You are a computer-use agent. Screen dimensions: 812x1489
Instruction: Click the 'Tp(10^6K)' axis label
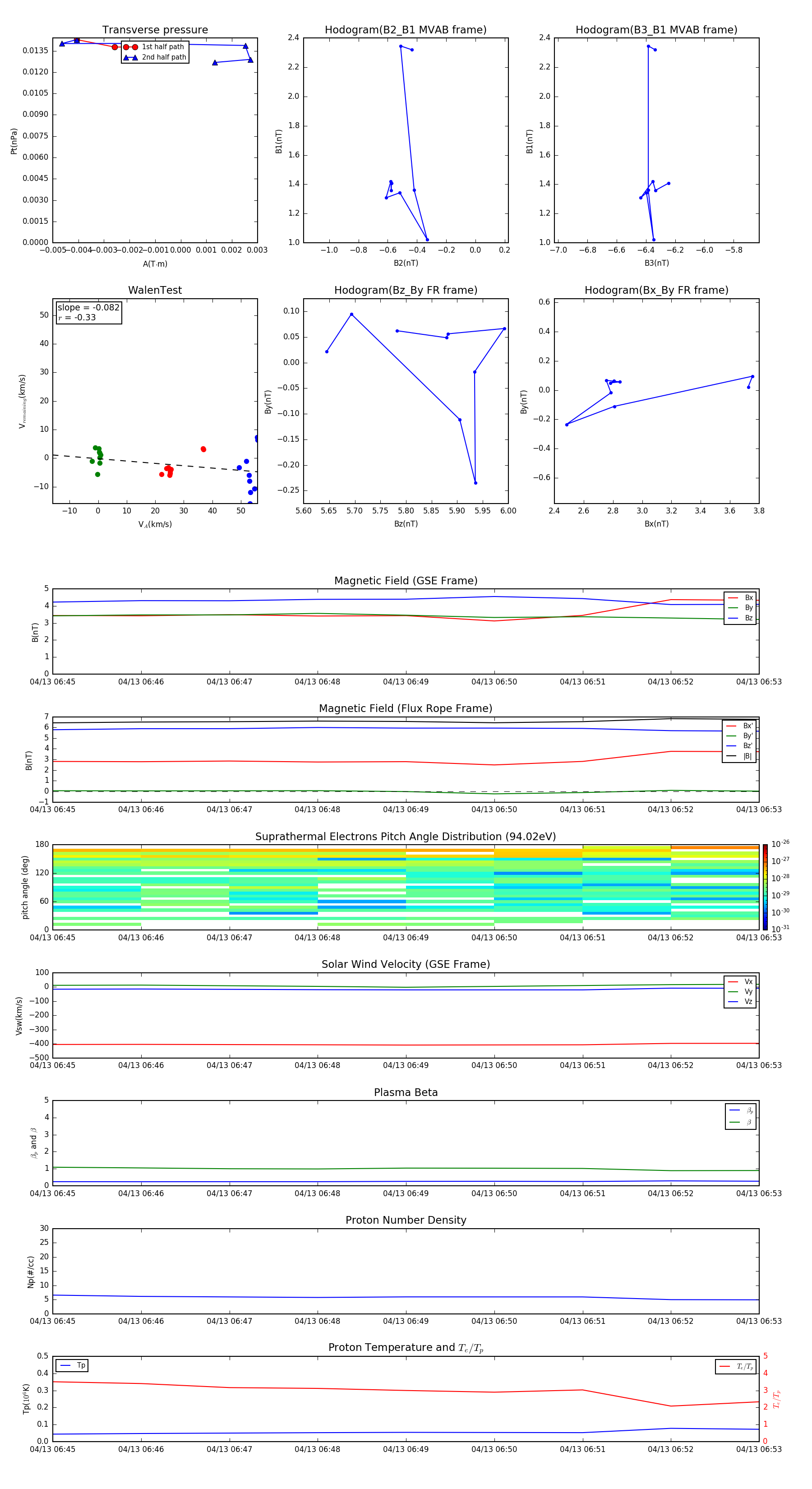click(26, 1399)
